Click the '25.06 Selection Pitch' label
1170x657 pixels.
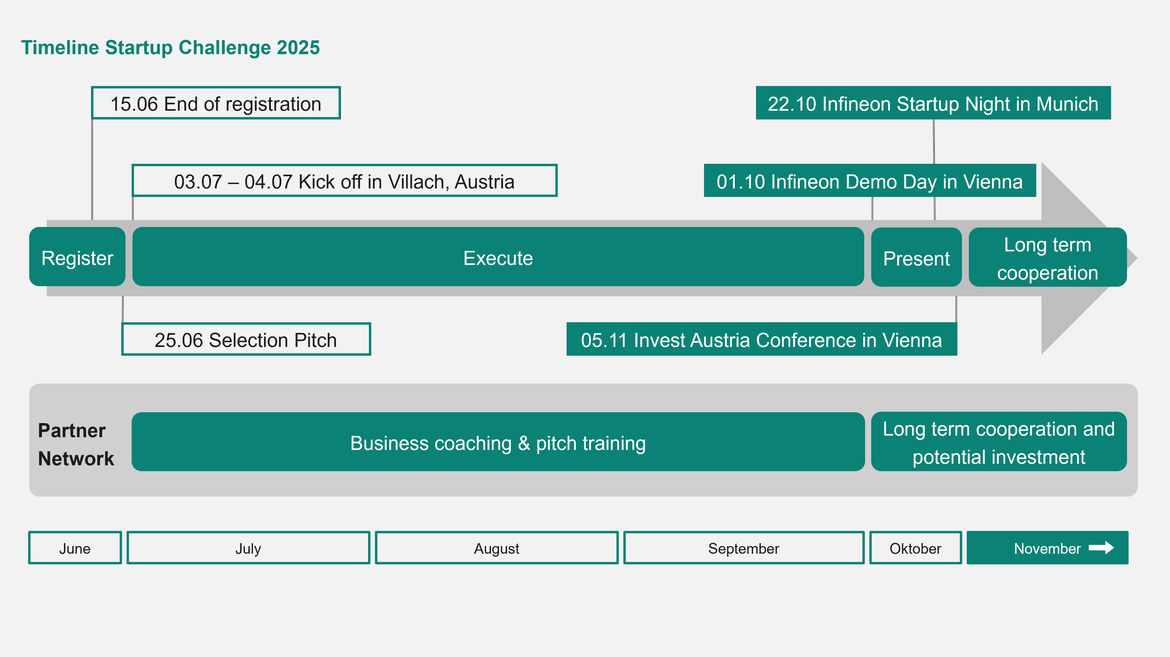(246, 340)
